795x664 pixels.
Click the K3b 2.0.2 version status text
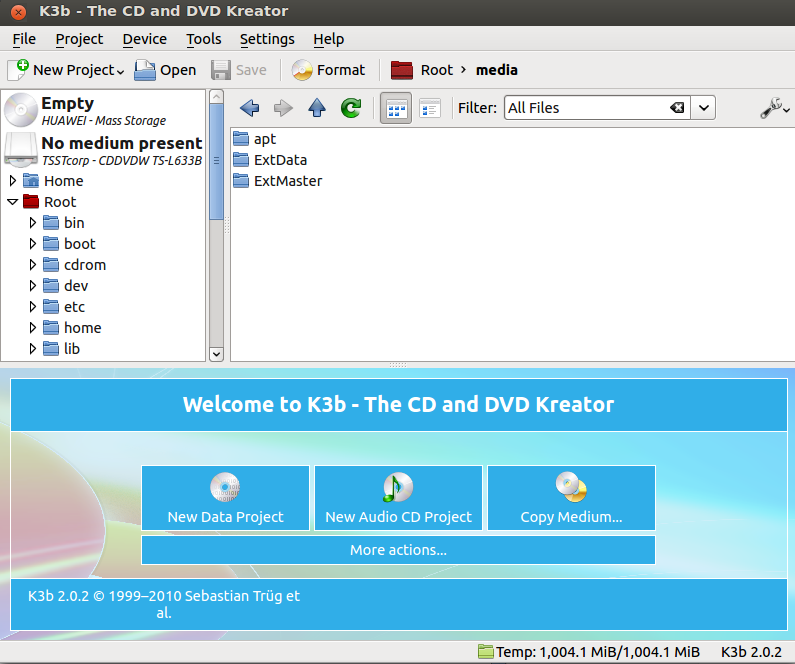(x=751, y=652)
